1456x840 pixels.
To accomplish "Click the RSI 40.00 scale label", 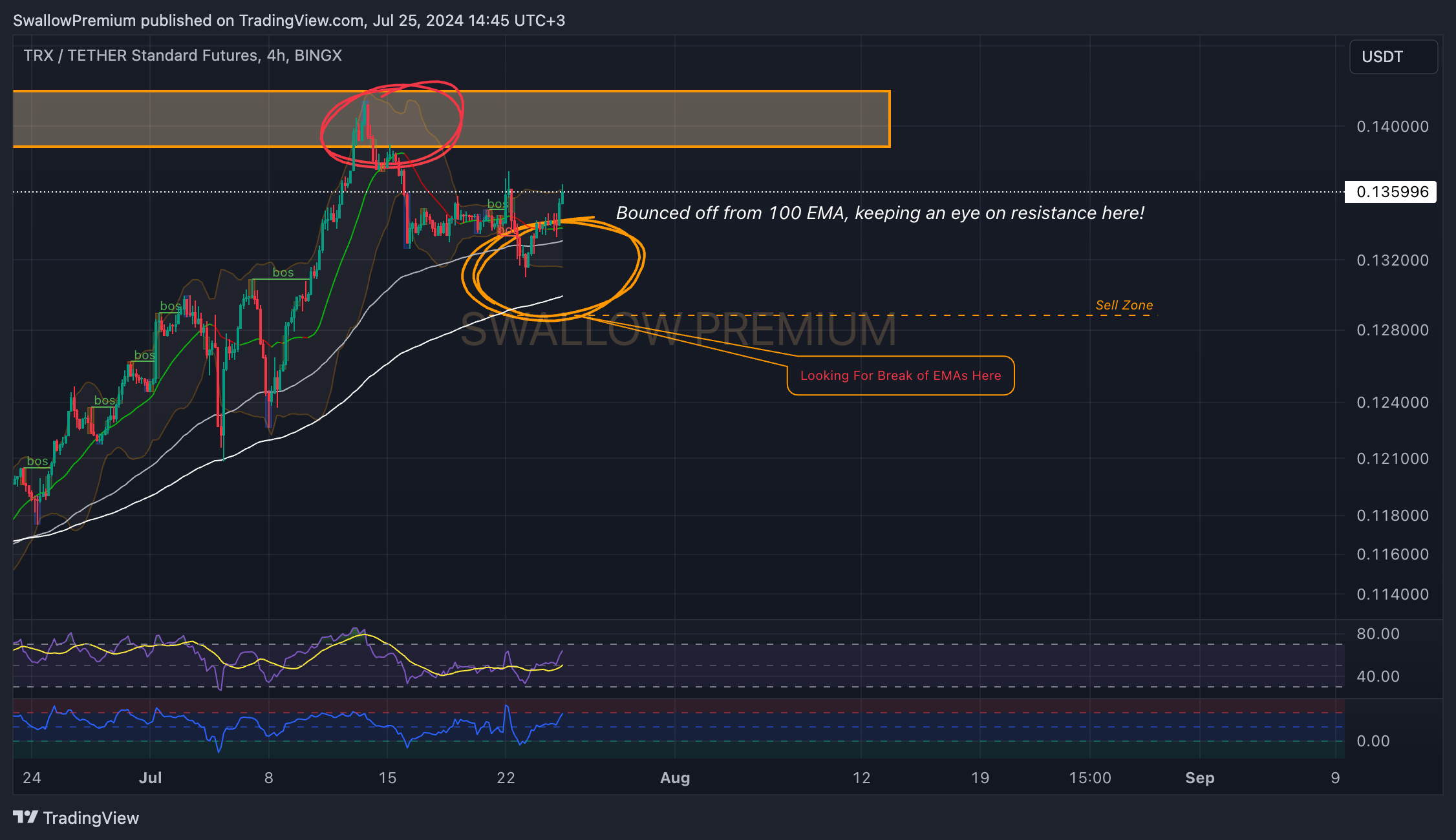I will pyautogui.click(x=1378, y=677).
